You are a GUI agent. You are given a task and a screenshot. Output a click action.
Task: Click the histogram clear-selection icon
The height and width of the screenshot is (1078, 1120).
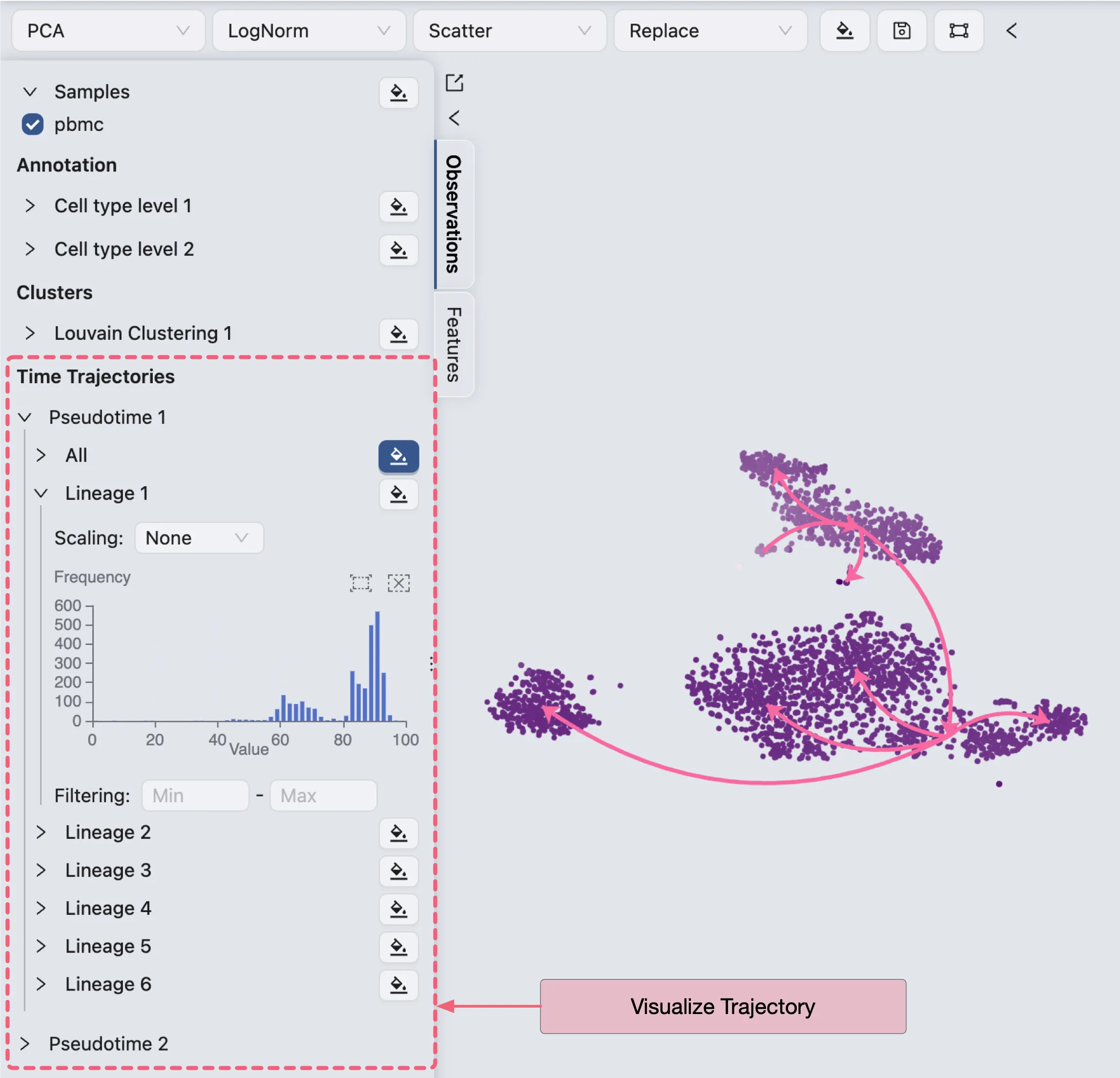[x=398, y=583]
